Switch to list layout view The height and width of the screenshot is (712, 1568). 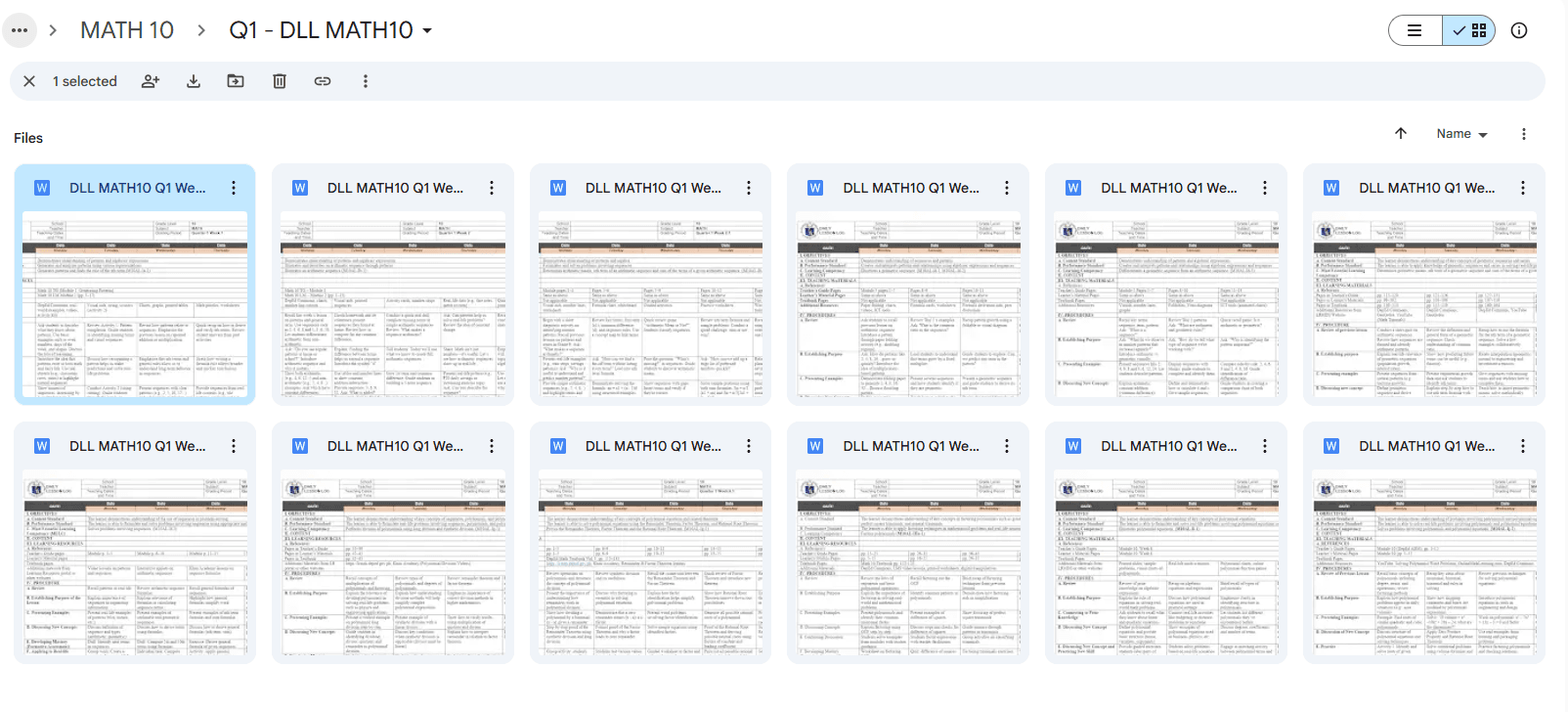[x=1415, y=30]
